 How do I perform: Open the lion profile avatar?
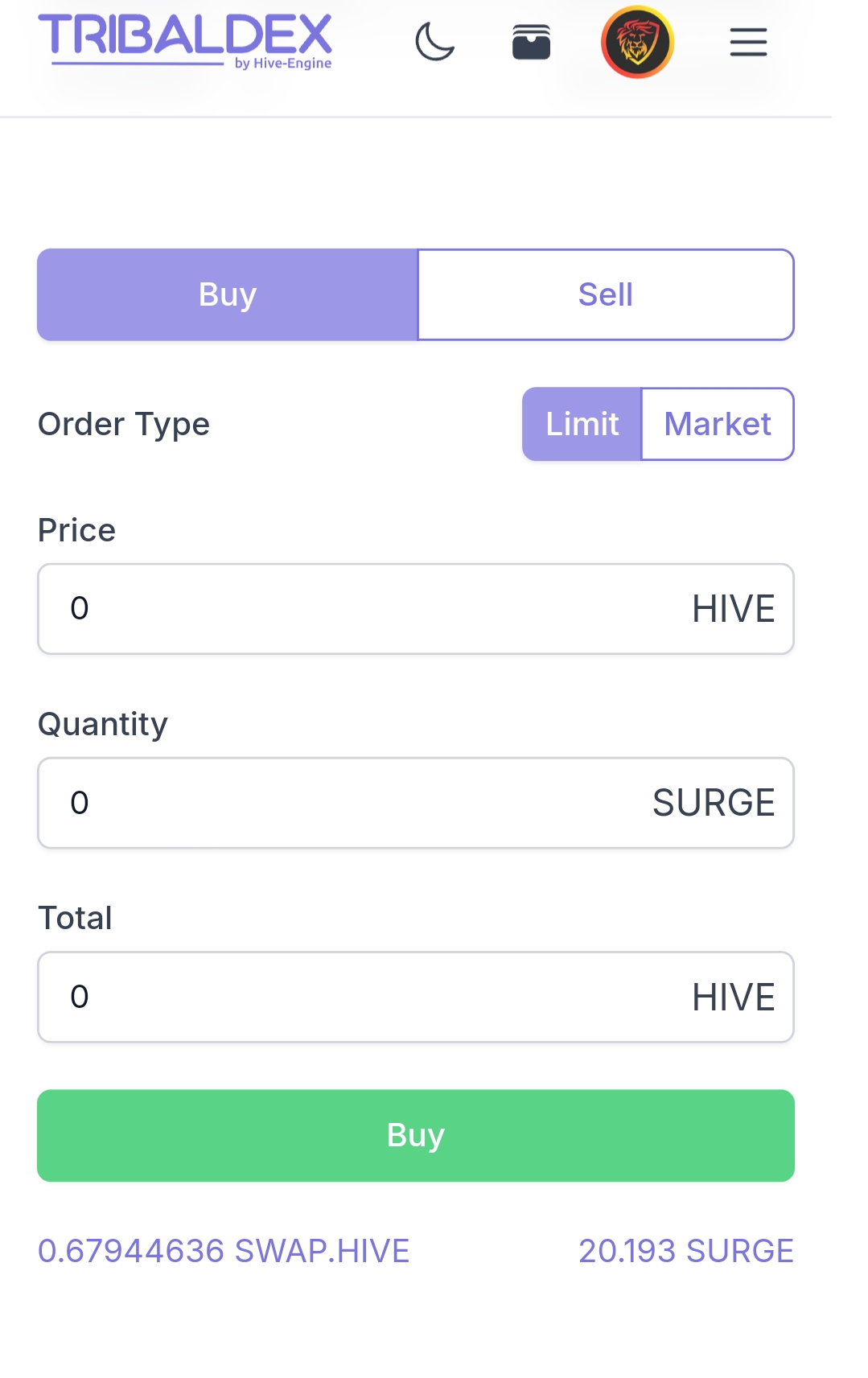tap(637, 42)
